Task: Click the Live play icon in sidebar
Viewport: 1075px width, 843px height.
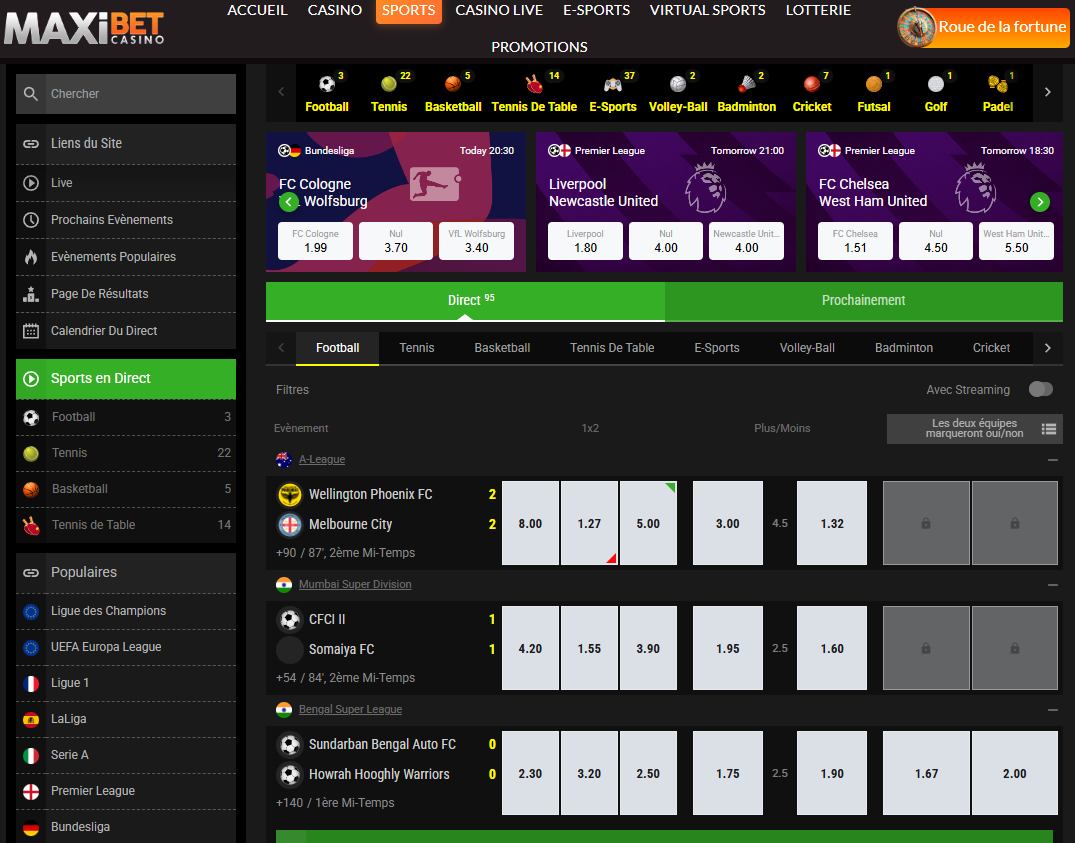Action: pos(31,183)
